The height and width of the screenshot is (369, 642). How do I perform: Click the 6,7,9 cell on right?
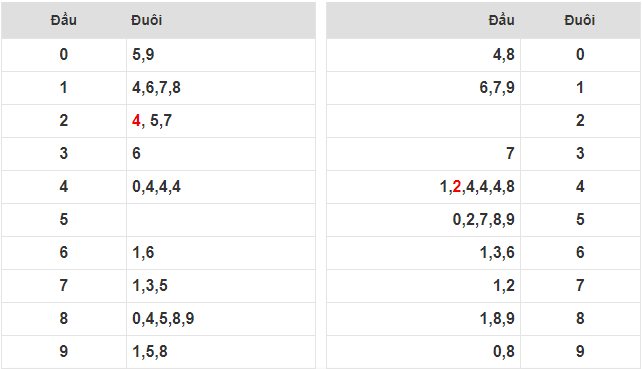pyautogui.click(x=423, y=88)
